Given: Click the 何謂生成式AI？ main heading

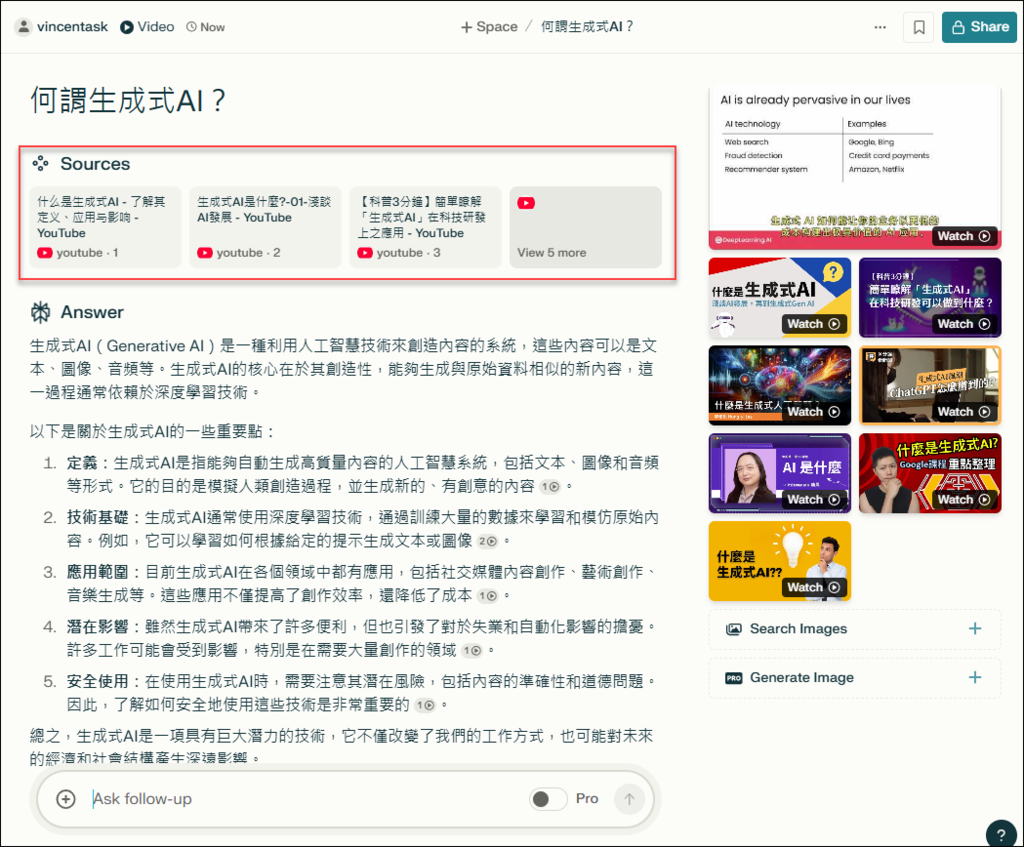Looking at the screenshot, I should (x=128, y=101).
